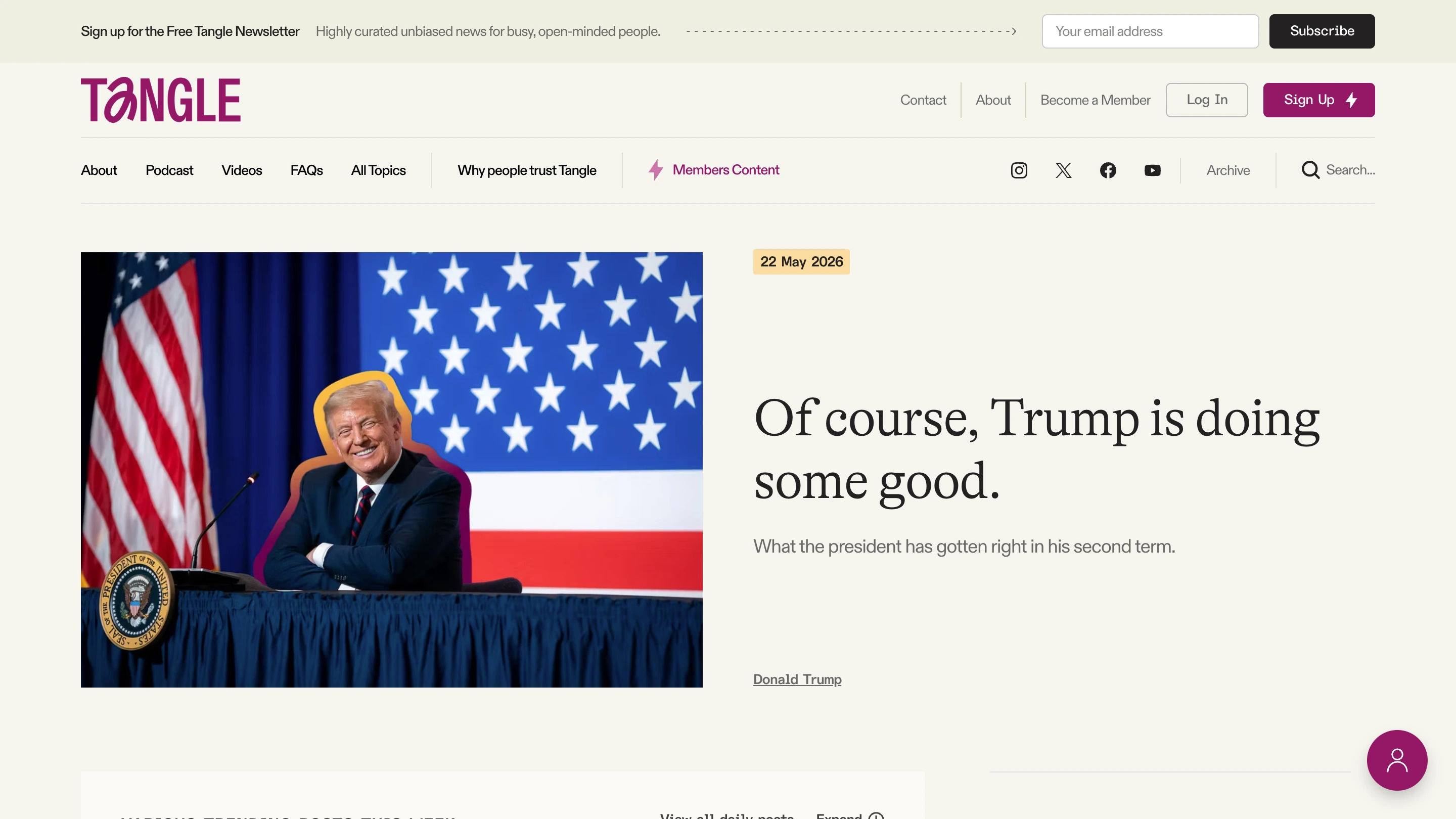Screen dimensions: 1456x819
Task: Click the '22 May 2026' date badge
Action: (x=801, y=262)
